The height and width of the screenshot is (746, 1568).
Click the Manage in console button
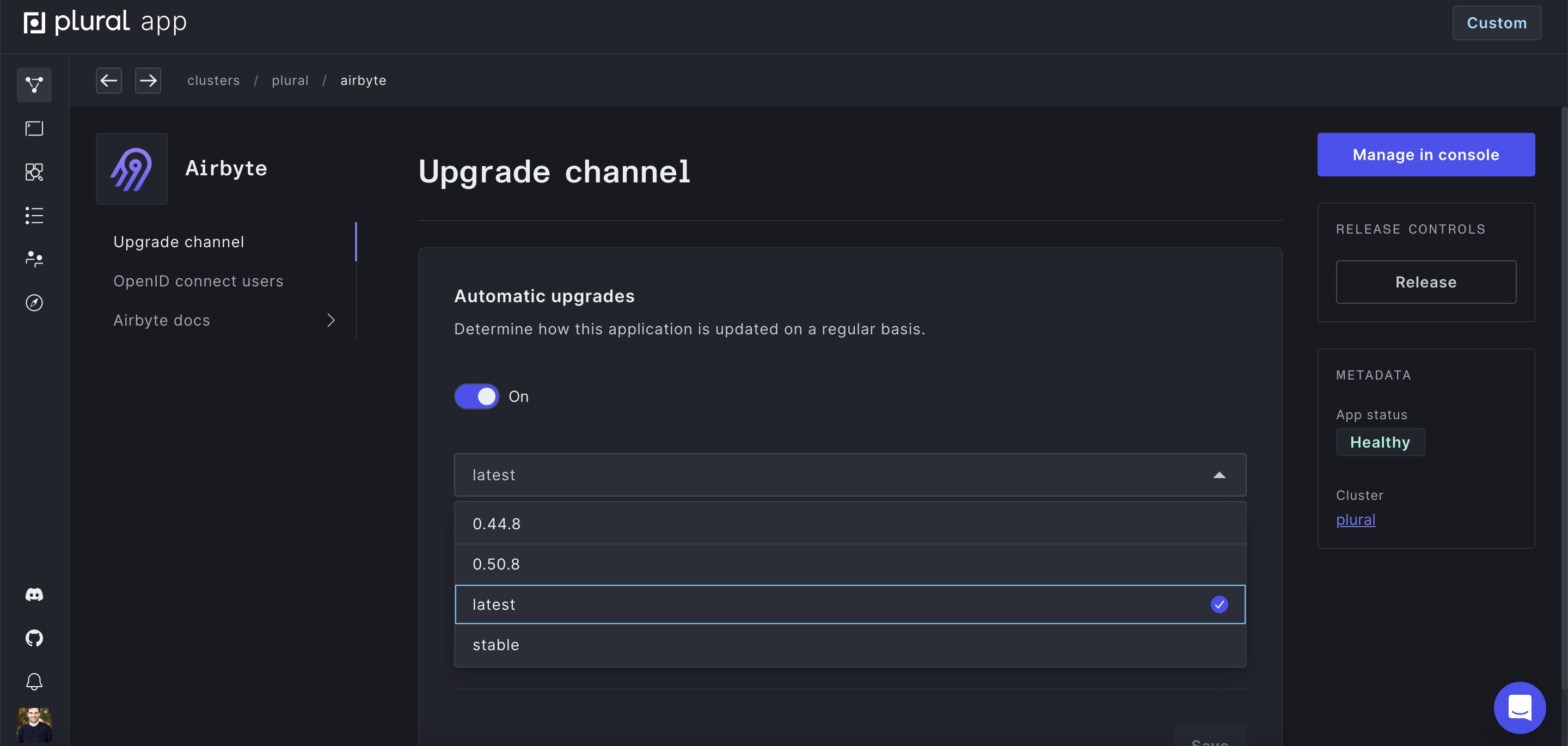[x=1425, y=155]
